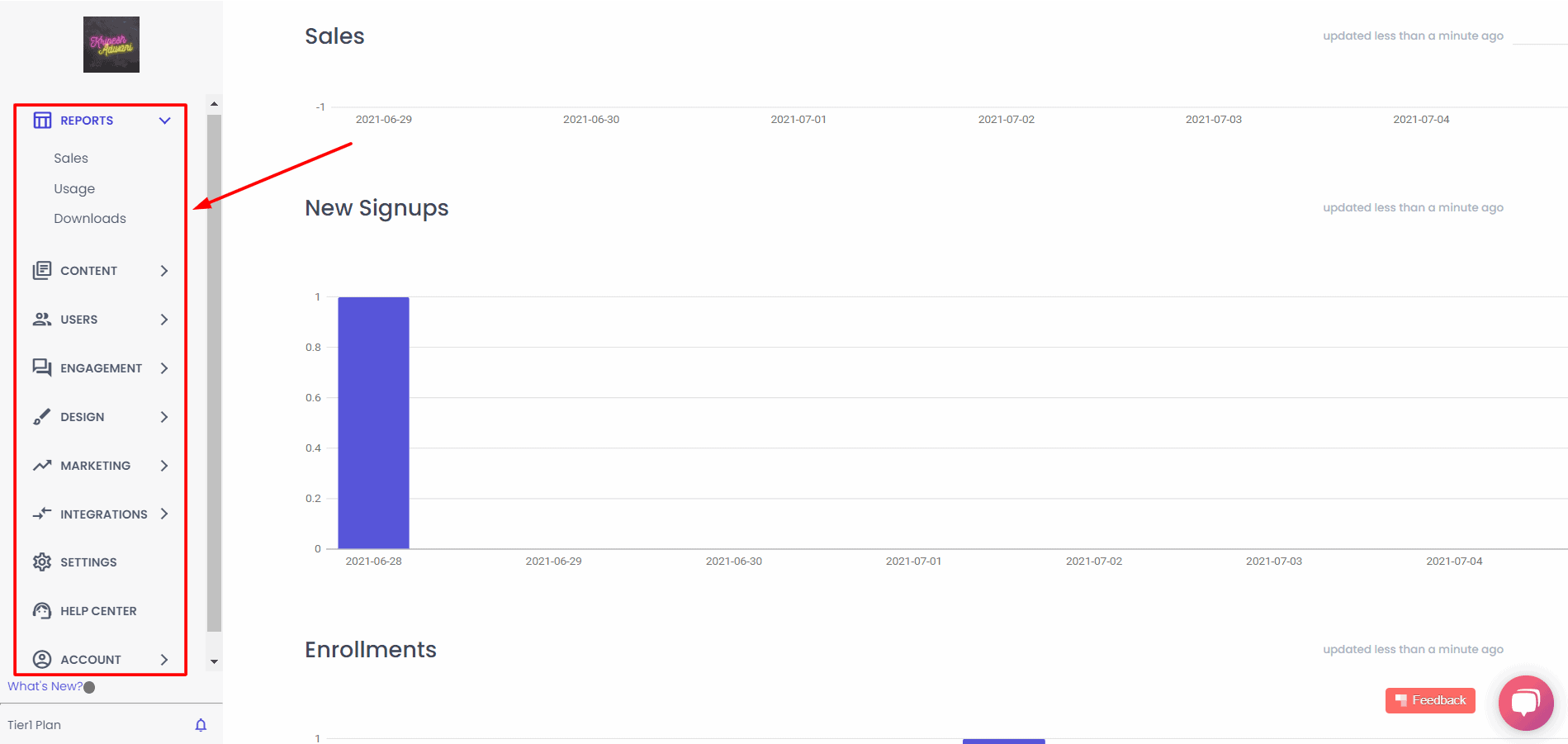This screenshot has width=1568, height=744.
Task: Click the Engagement chat bubbles icon
Action: pos(42,368)
